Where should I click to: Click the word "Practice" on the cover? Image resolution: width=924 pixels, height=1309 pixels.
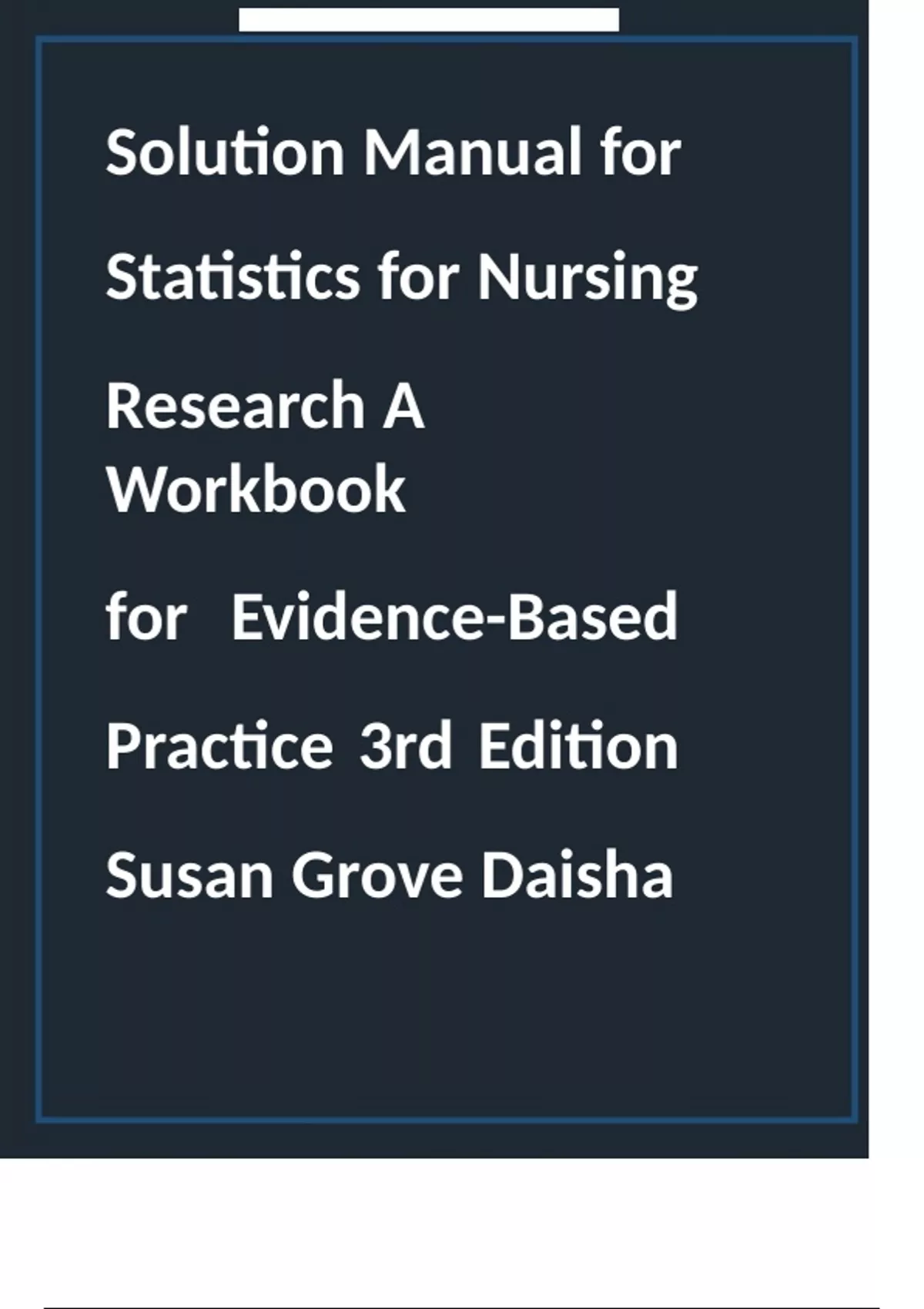[x=219, y=746]
